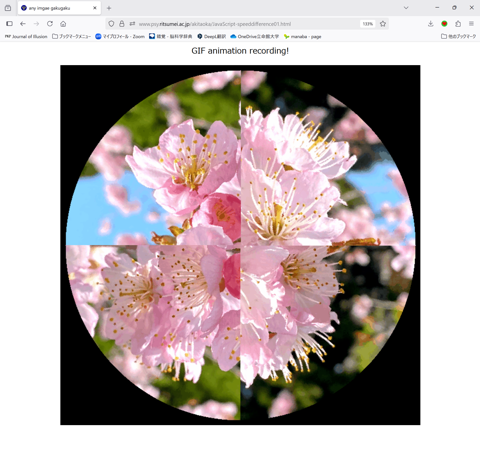Bookmark this page with star icon
The height and width of the screenshot is (462, 480).
coord(383,24)
